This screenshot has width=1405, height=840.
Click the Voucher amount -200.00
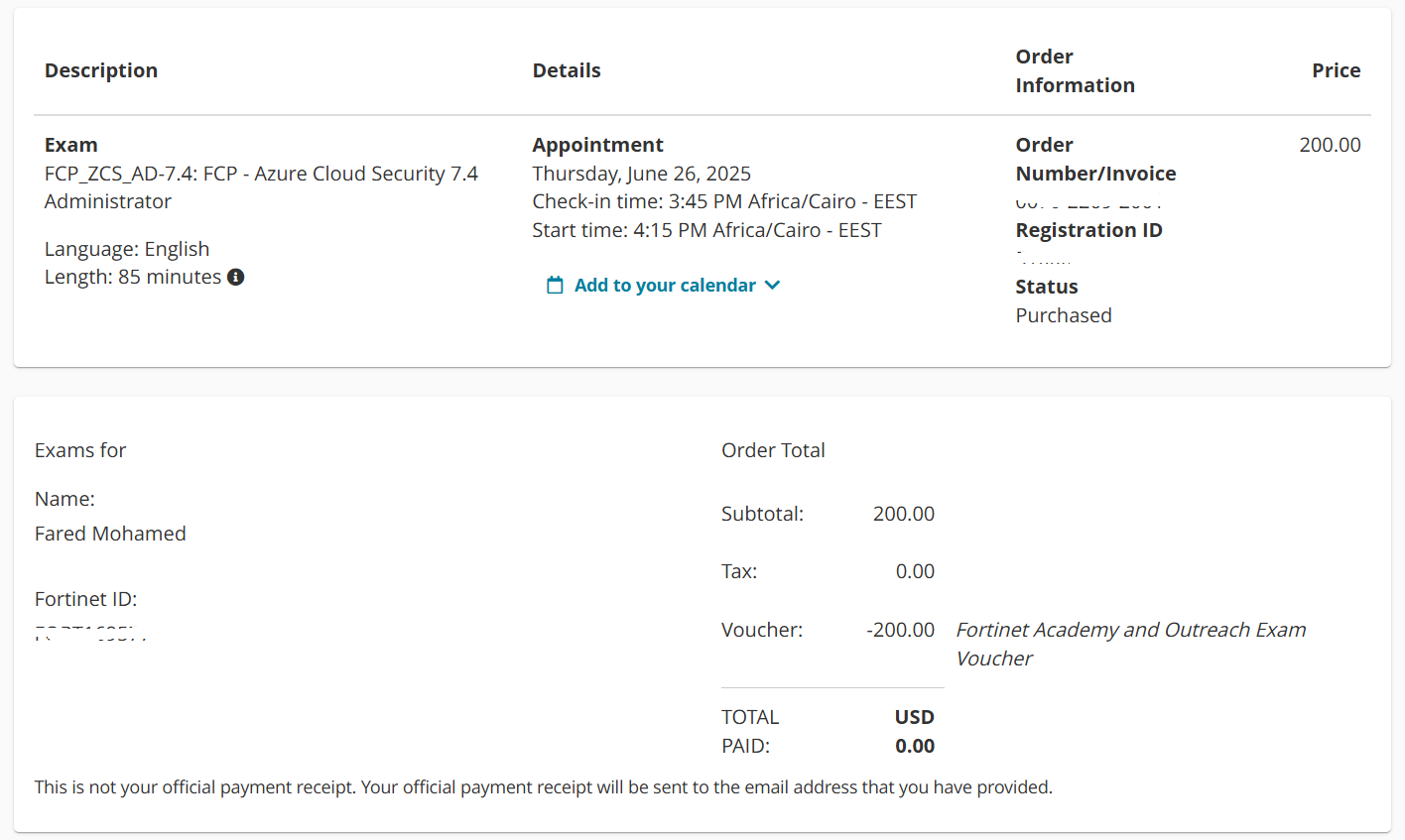coord(900,630)
